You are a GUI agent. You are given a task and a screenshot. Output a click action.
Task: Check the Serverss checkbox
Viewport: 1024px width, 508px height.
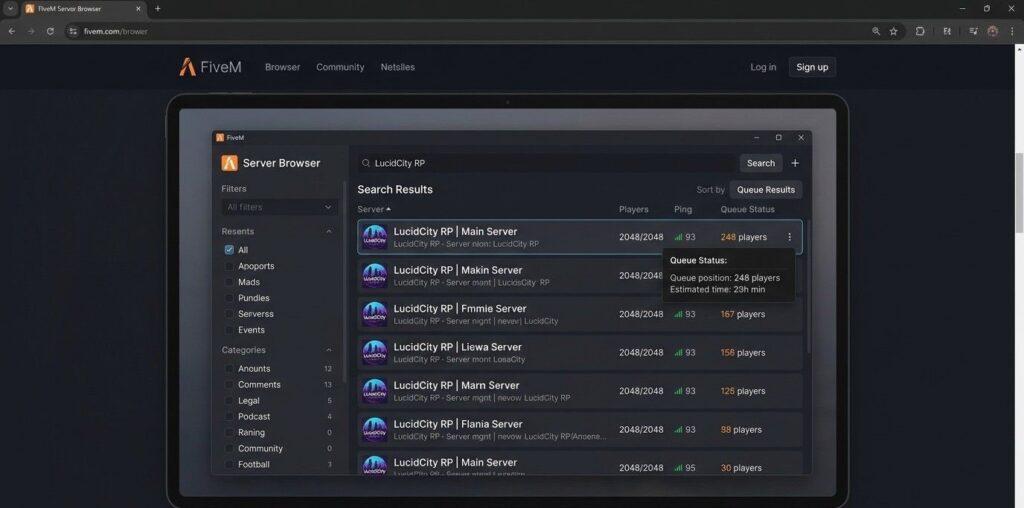tap(229, 314)
